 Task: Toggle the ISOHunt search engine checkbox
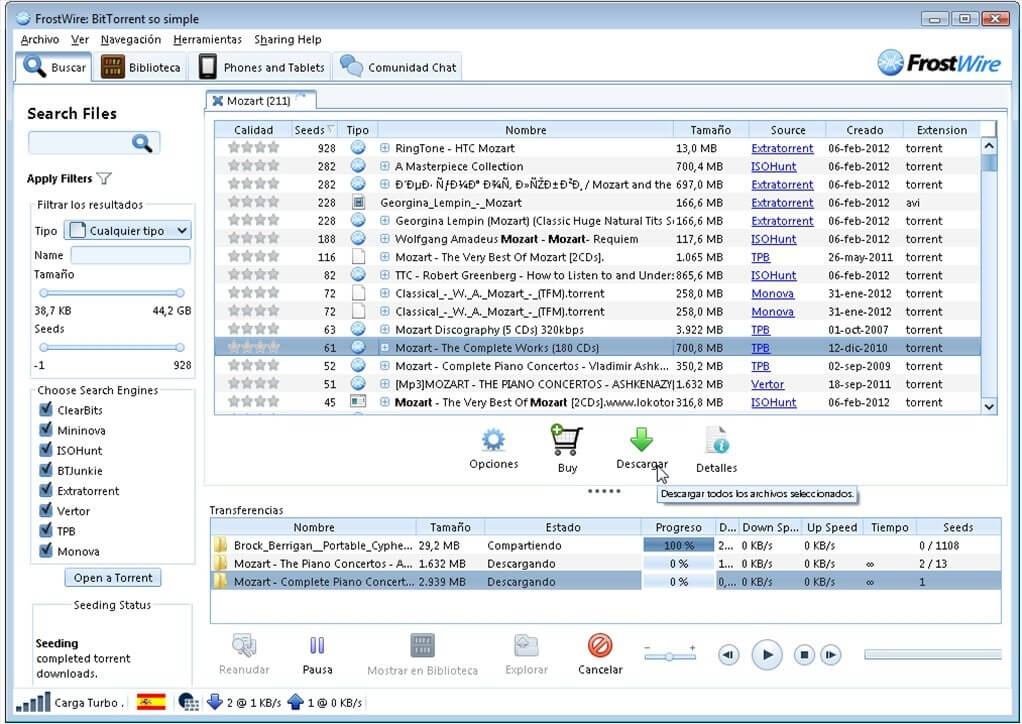(45, 450)
